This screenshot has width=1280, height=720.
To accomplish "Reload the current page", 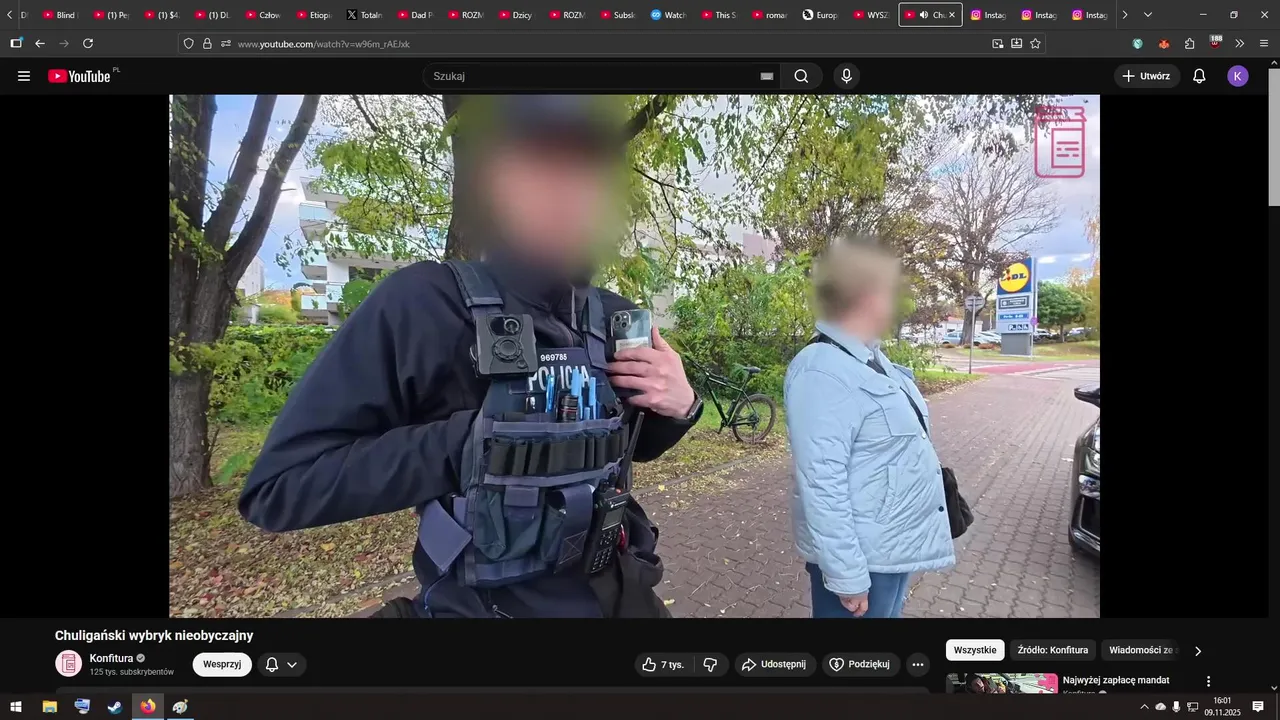I will (88, 43).
